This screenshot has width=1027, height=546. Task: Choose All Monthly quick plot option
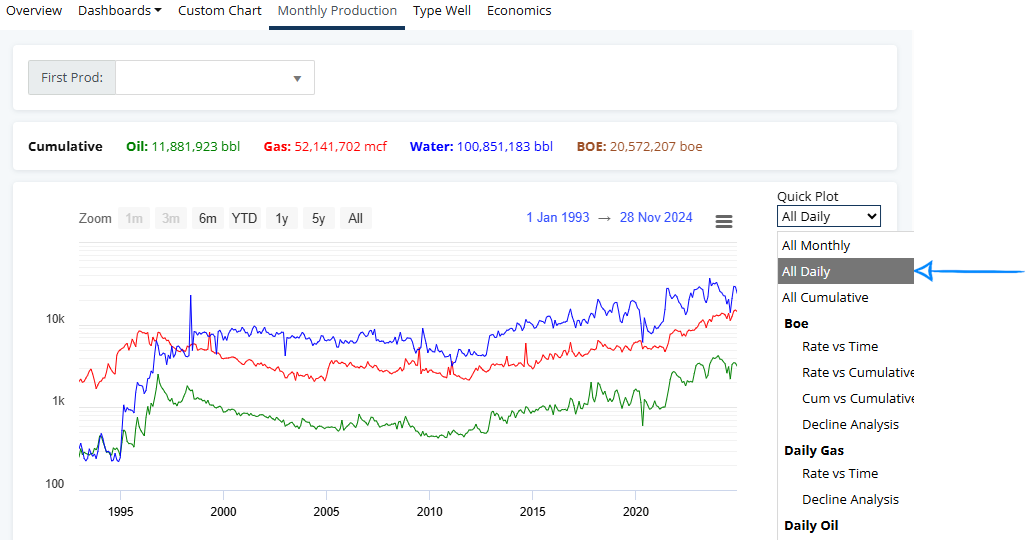click(816, 246)
